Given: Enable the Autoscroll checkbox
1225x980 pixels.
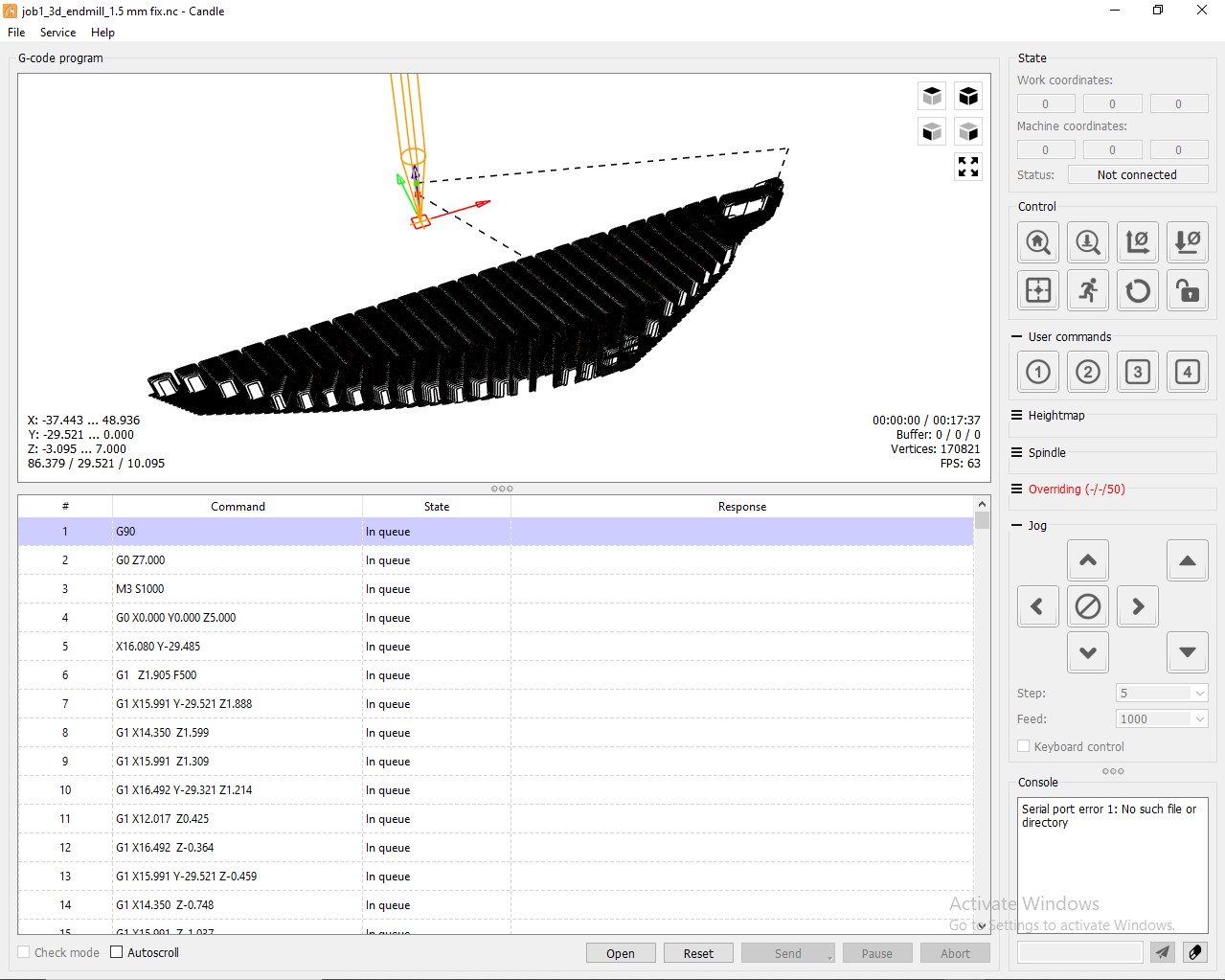Looking at the screenshot, I should 117,952.
